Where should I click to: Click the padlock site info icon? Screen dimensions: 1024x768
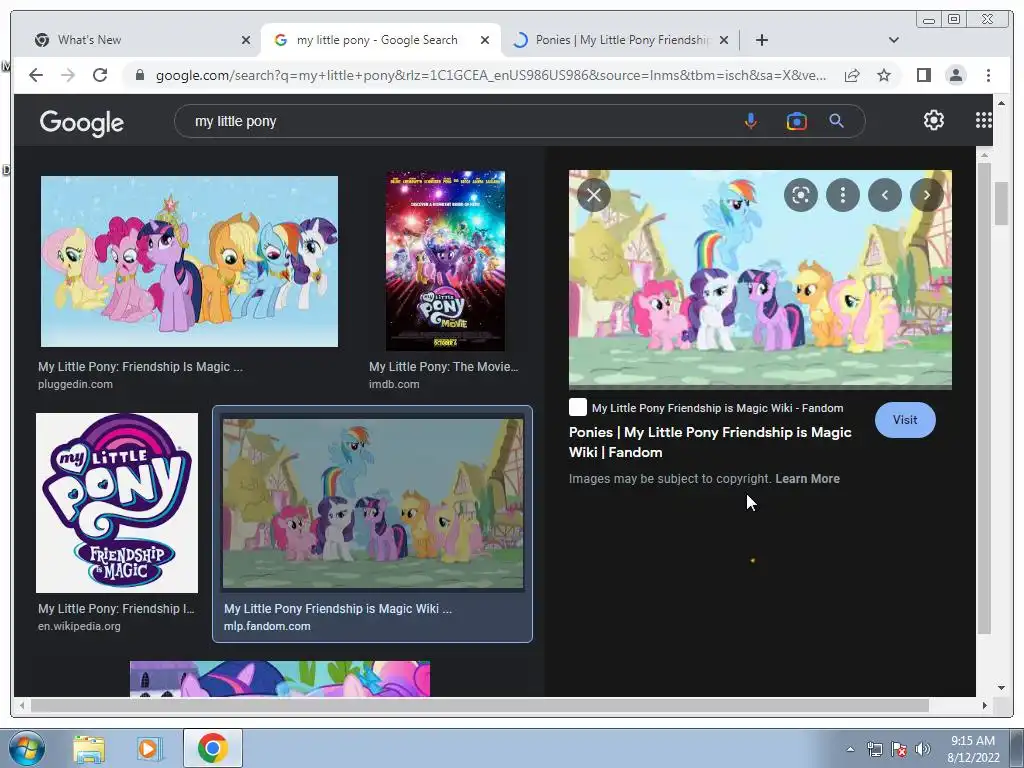point(140,76)
